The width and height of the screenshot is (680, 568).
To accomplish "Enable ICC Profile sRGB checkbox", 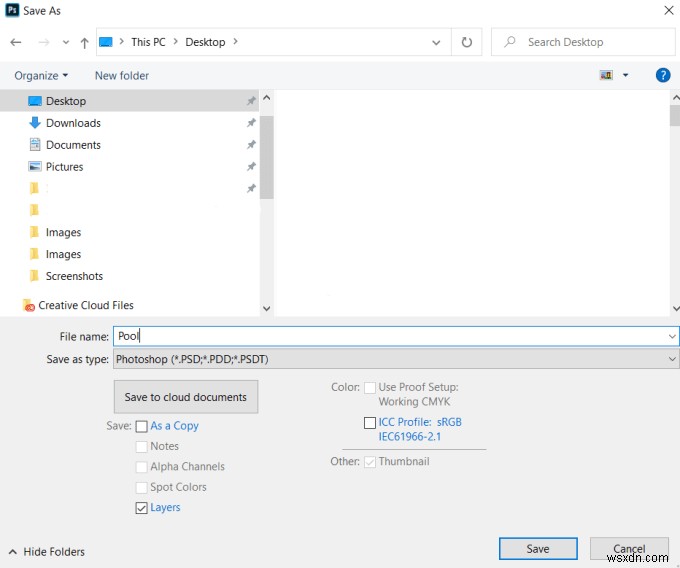I will pos(370,423).
